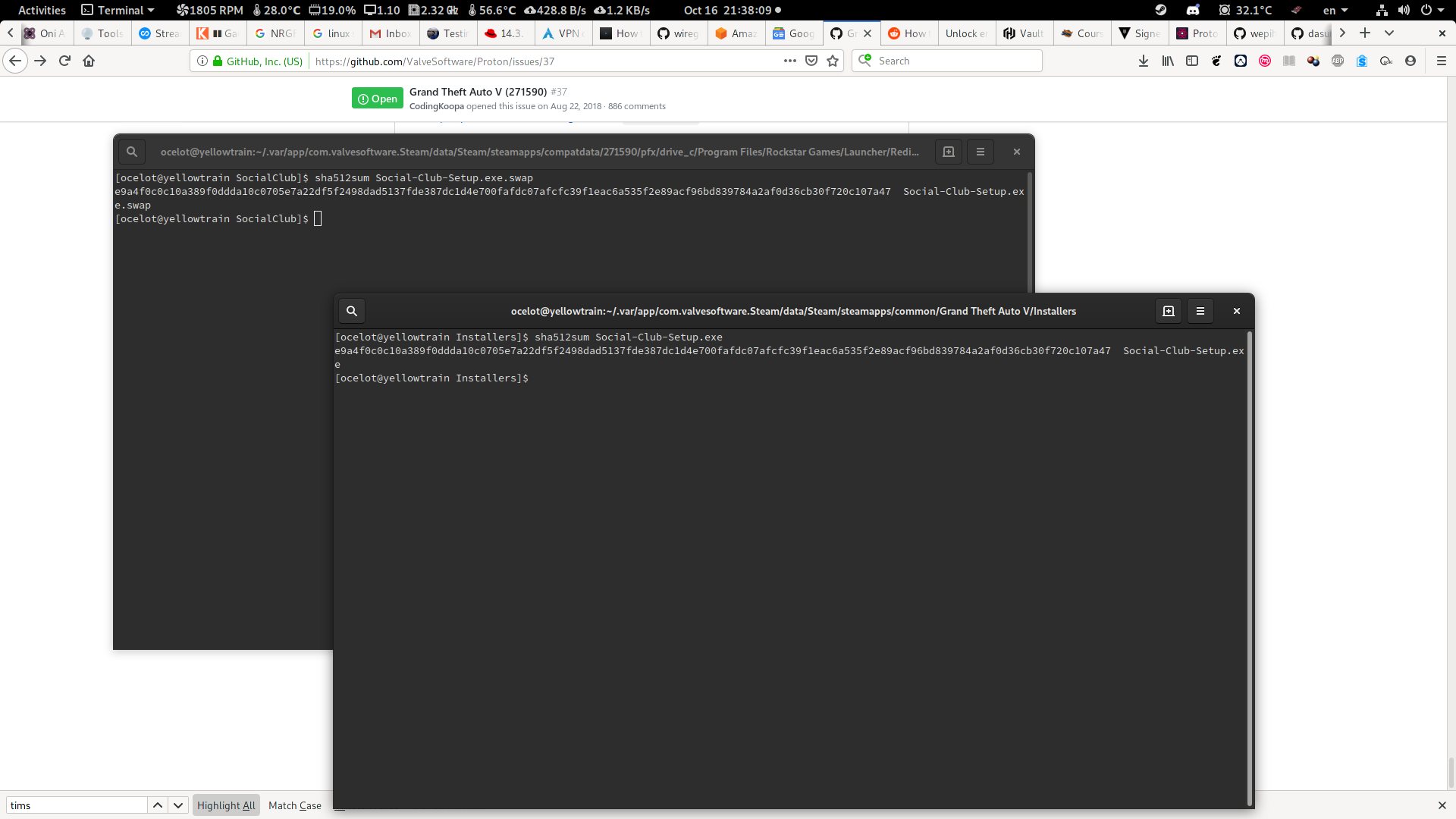Toggle the reader view book icon

(x=1289, y=61)
